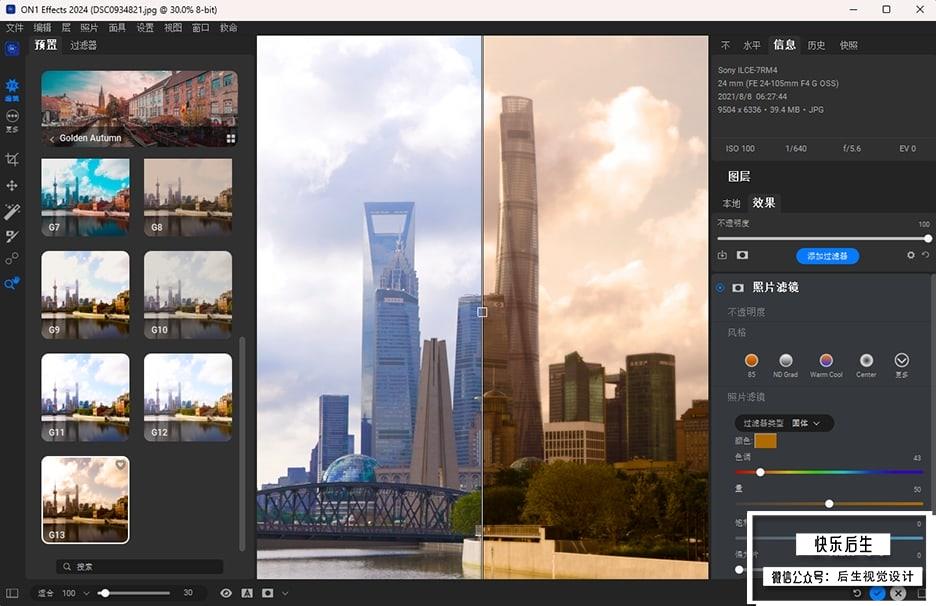936x606 pixels.
Task: Click the Effects module icon in sidebar
Action: [12, 89]
